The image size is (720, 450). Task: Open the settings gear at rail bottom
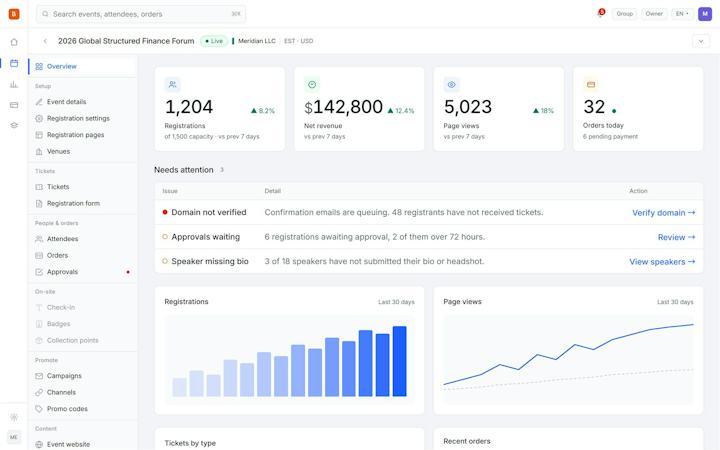14,417
